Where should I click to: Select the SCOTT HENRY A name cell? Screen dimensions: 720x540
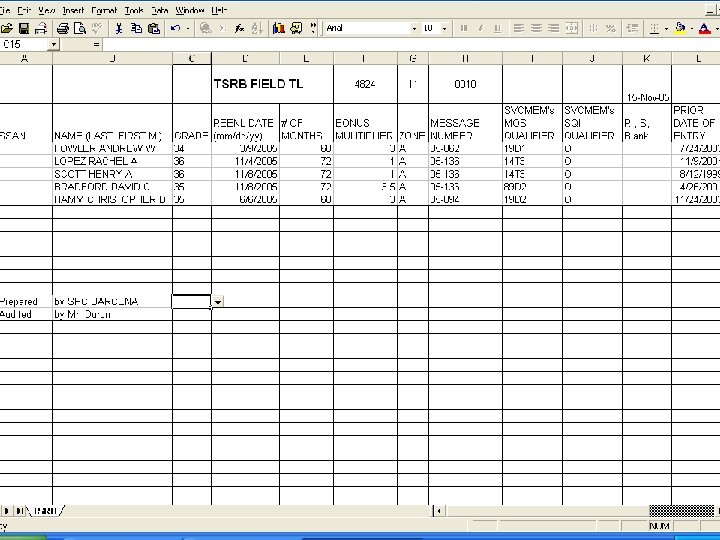click(x=112, y=174)
